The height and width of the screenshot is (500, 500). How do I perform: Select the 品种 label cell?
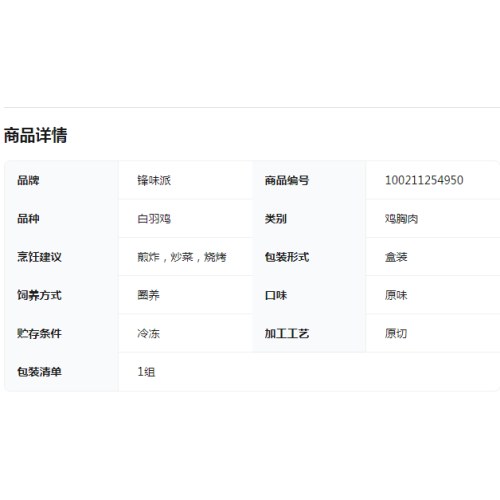(28, 219)
